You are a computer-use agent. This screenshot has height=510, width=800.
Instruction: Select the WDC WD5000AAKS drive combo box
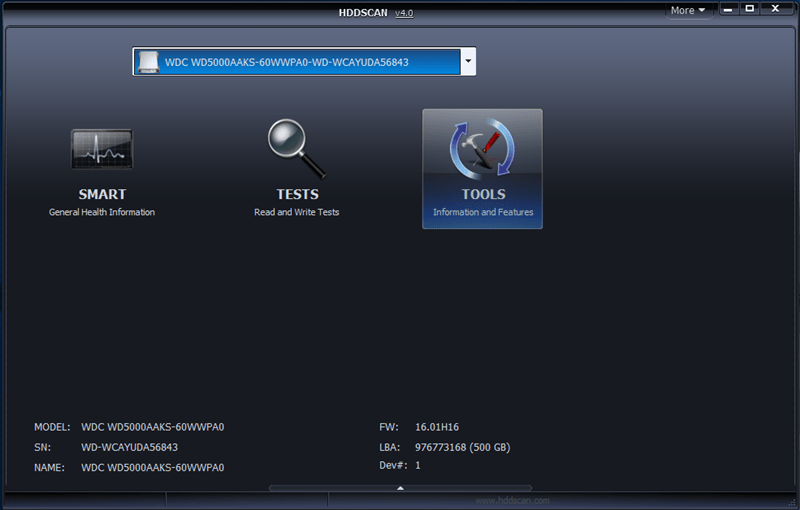[304, 61]
